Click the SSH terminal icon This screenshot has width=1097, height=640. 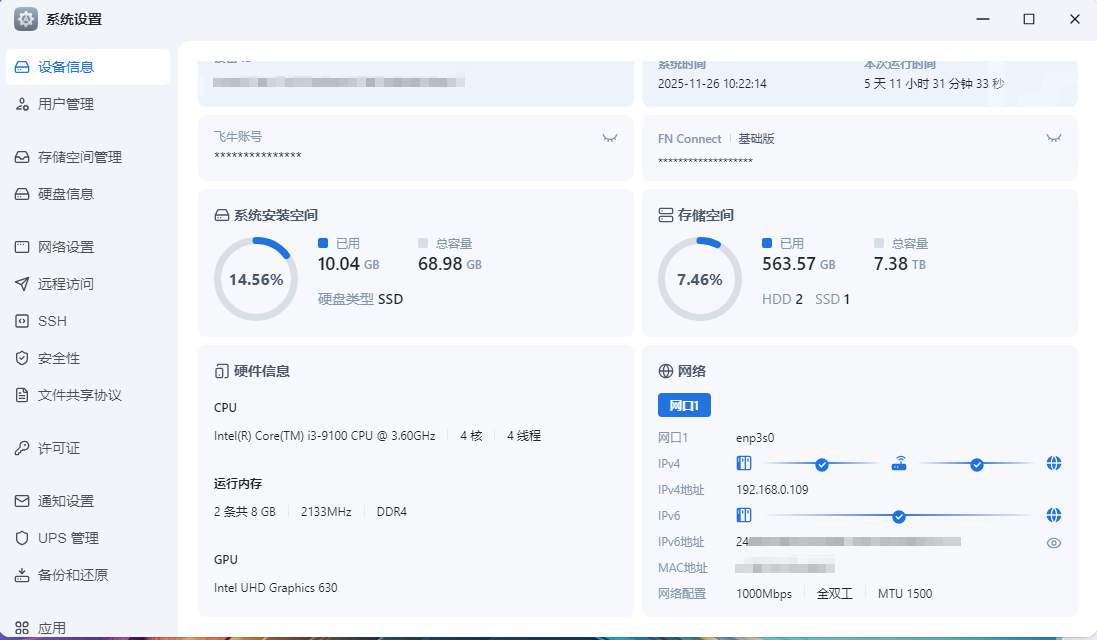tap(22, 321)
